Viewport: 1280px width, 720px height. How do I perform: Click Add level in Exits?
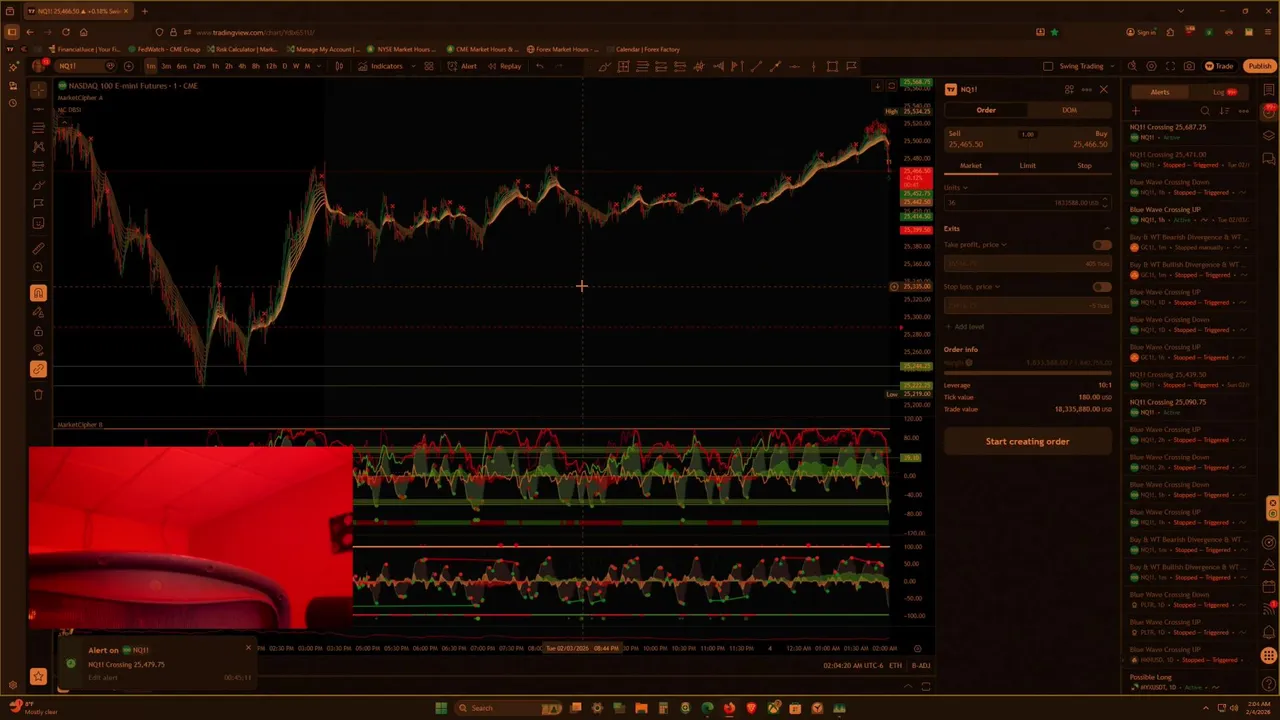click(964, 327)
